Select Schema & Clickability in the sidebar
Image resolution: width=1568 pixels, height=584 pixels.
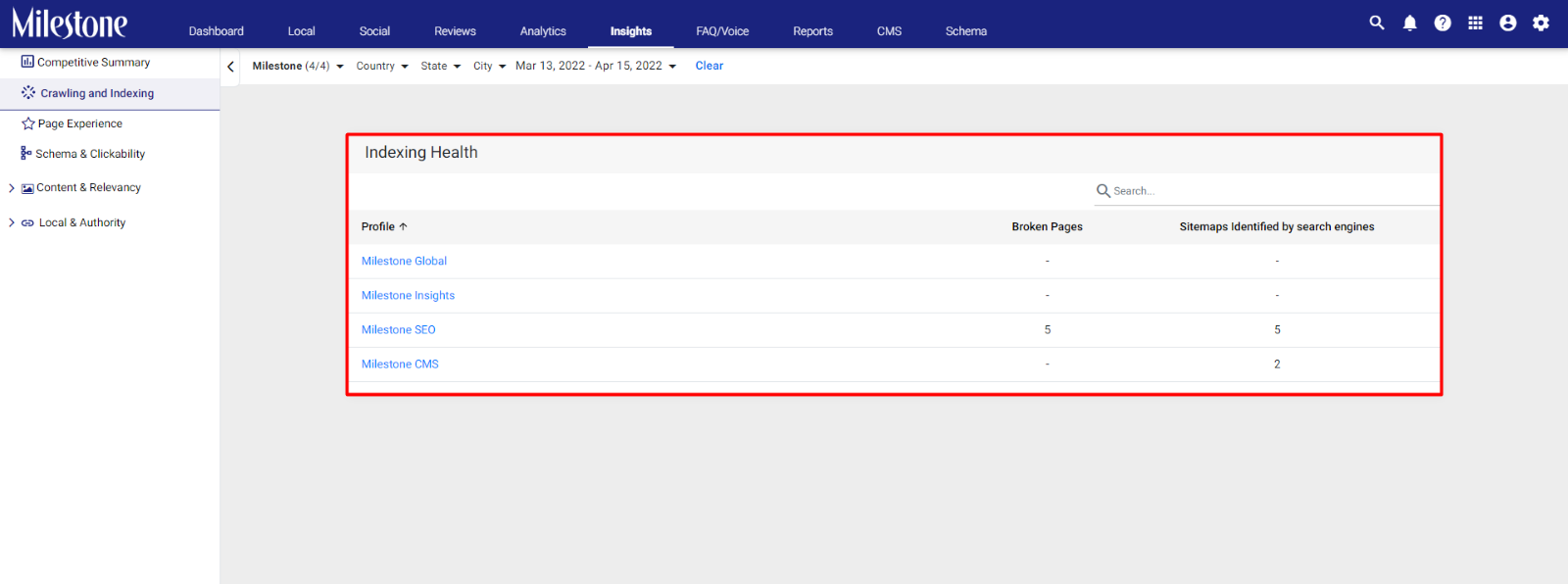point(90,154)
